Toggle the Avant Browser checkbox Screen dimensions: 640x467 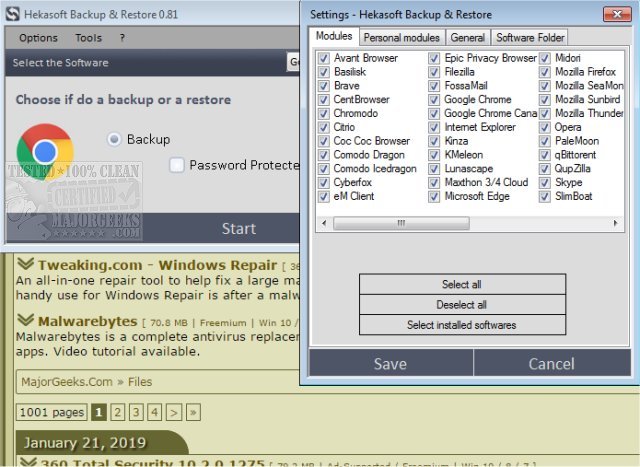tap(324, 58)
